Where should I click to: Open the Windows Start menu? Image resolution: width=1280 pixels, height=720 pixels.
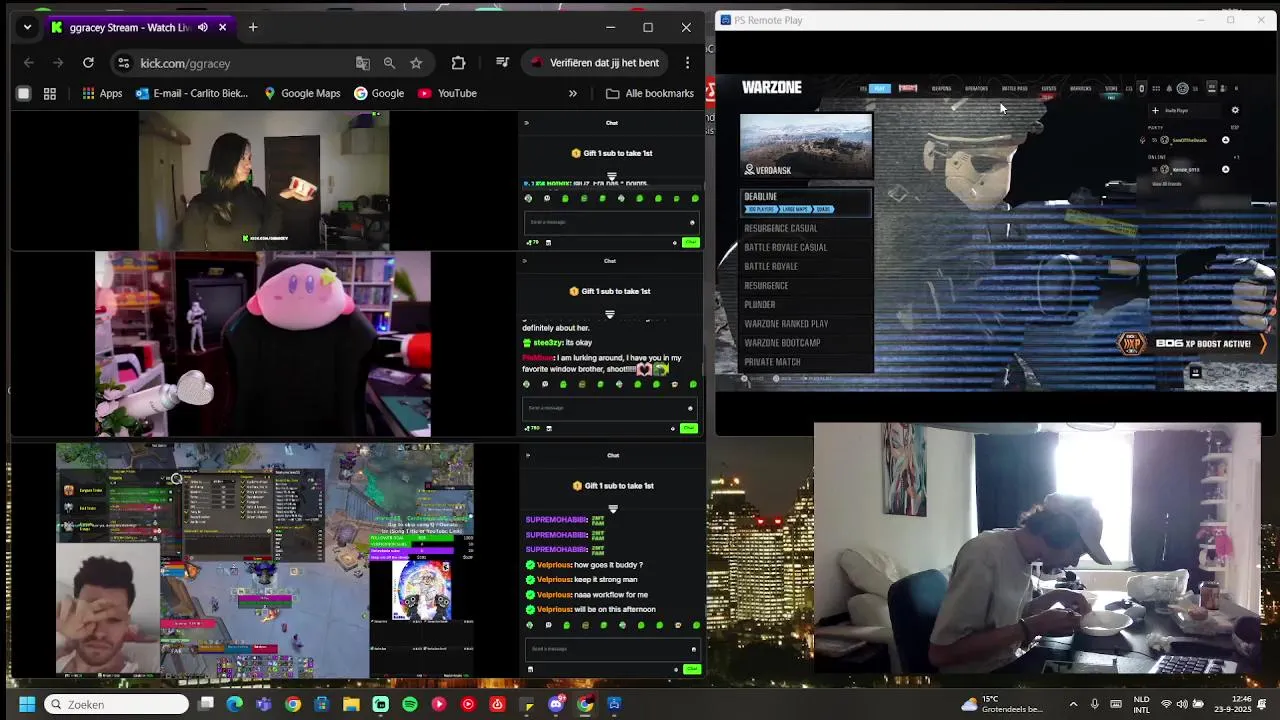(27, 704)
